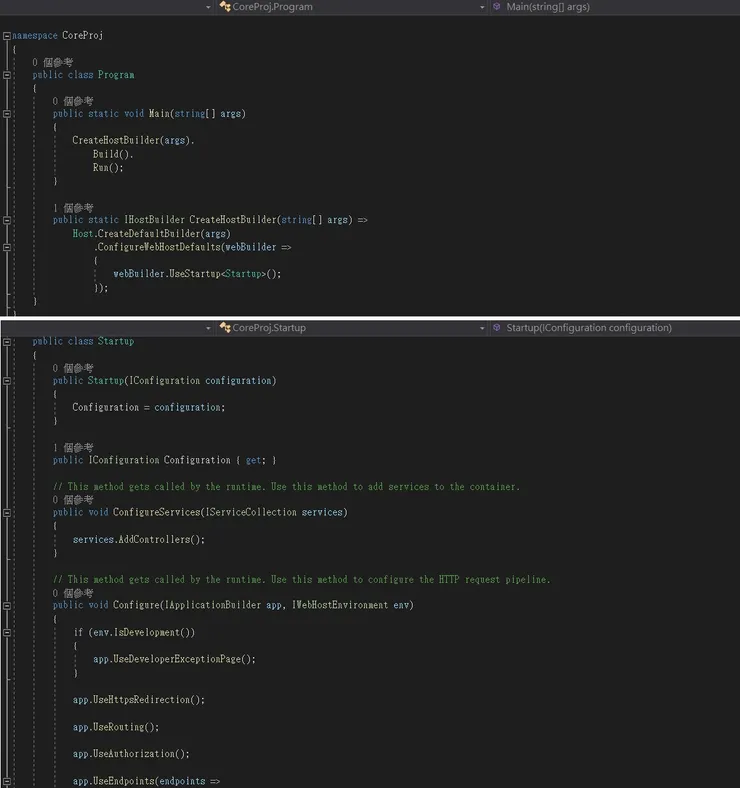Click the class icon beside CoreProj.Startup
This screenshot has height=788, width=740.
[x=225, y=328]
